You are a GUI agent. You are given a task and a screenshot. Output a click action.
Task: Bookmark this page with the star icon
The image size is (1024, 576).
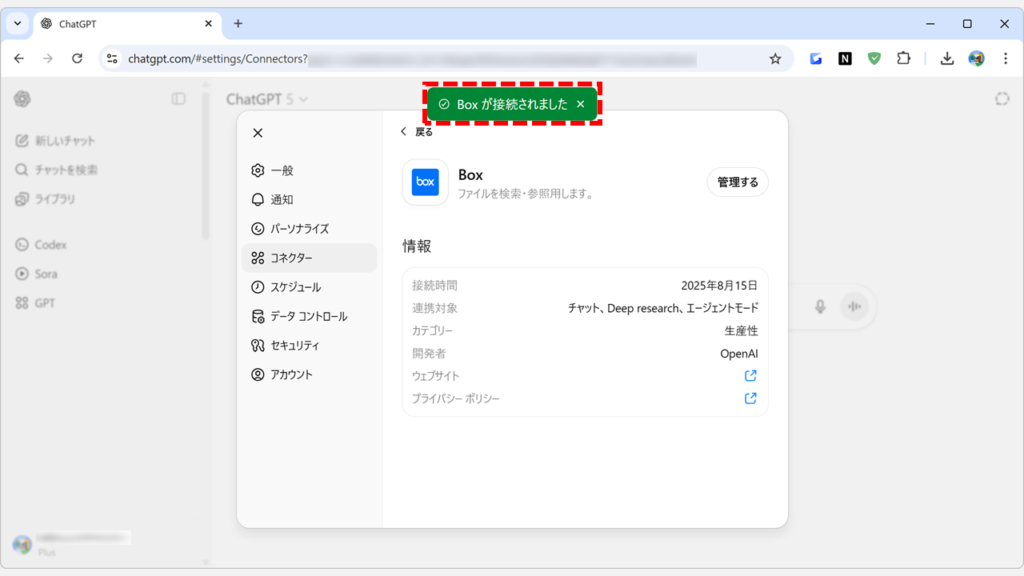775,59
